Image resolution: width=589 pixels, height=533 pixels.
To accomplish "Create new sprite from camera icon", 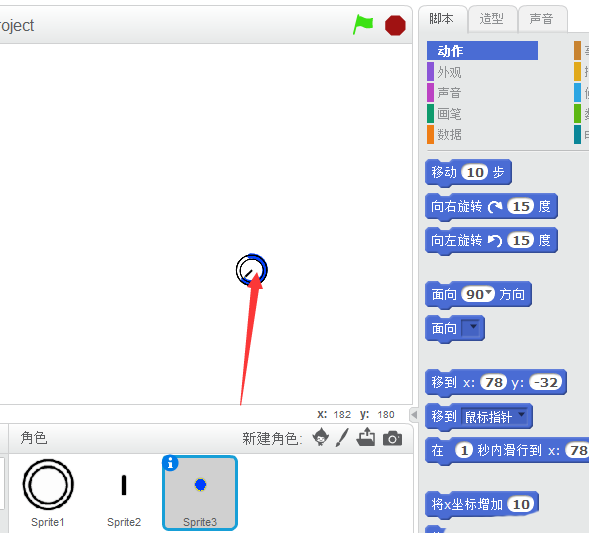I will pyautogui.click(x=392, y=438).
